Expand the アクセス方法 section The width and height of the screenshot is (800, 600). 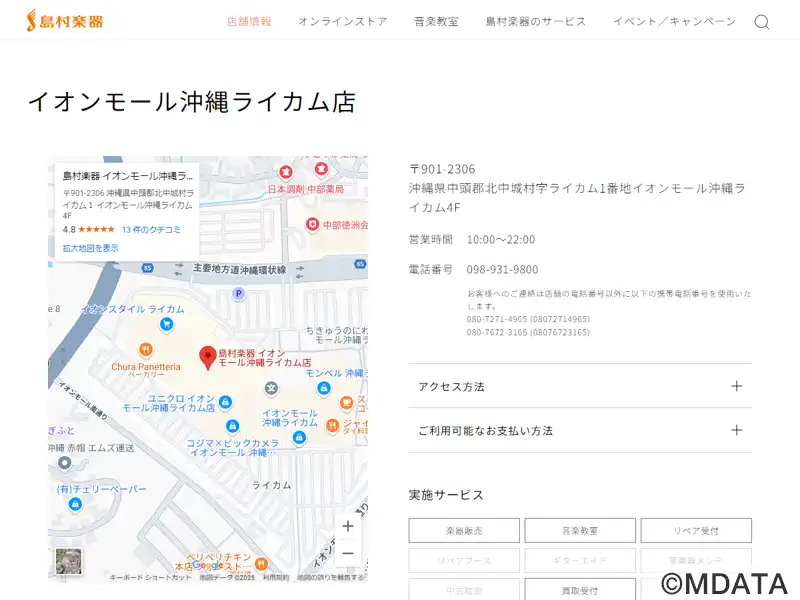point(580,386)
